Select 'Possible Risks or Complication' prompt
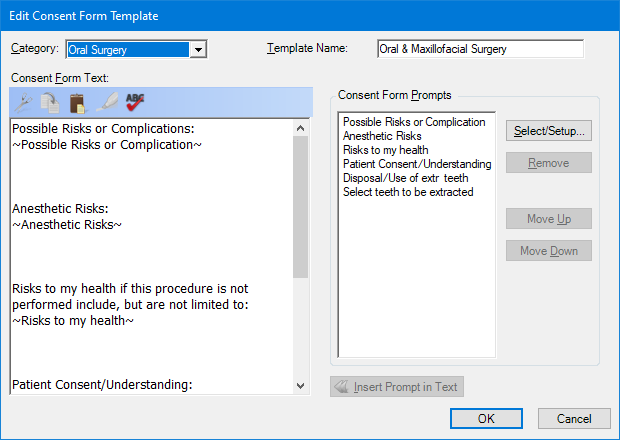This screenshot has width=620, height=440. coord(414,122)
